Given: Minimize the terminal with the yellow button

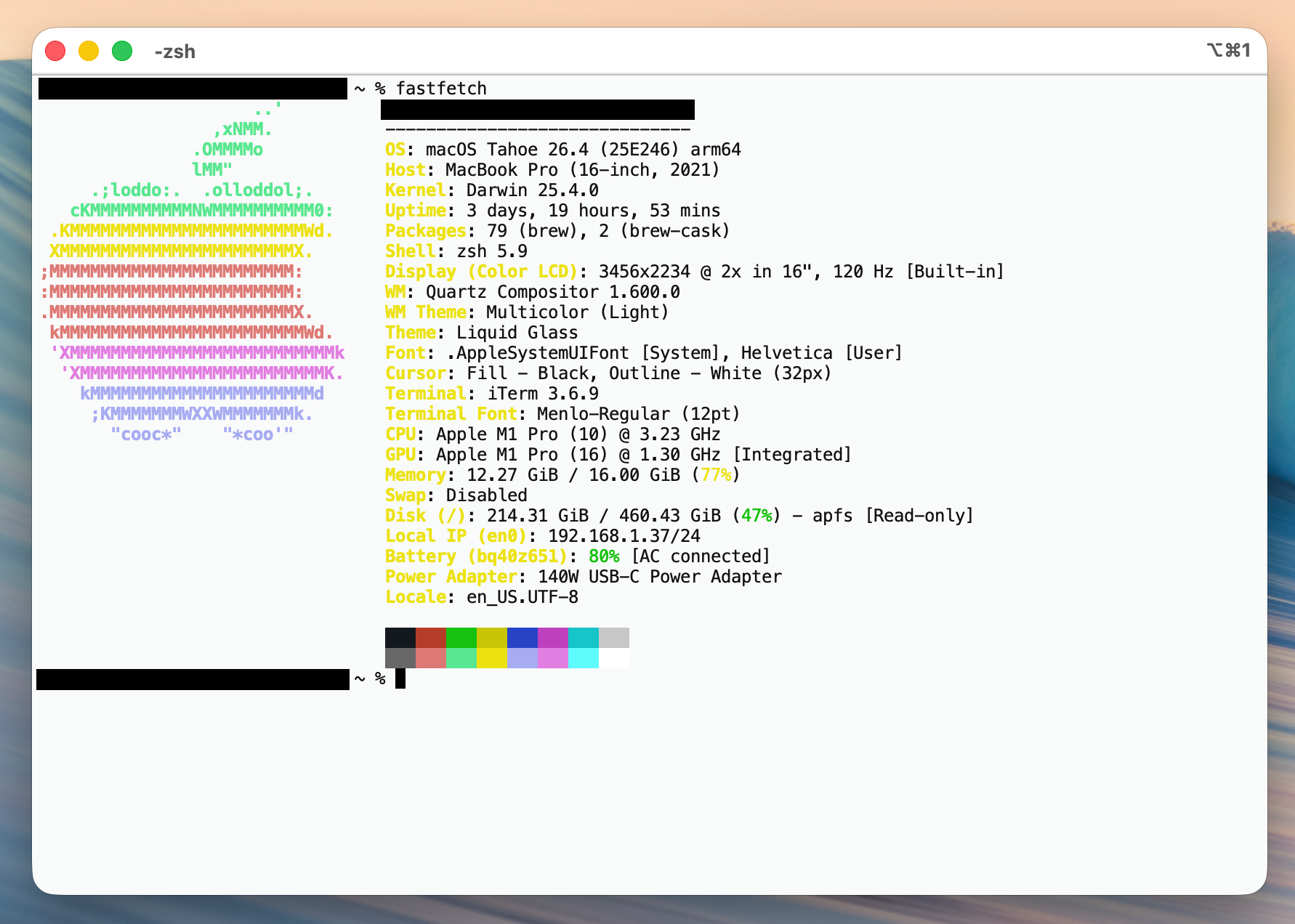Looking at the screenshot, I should pos(89,51).
